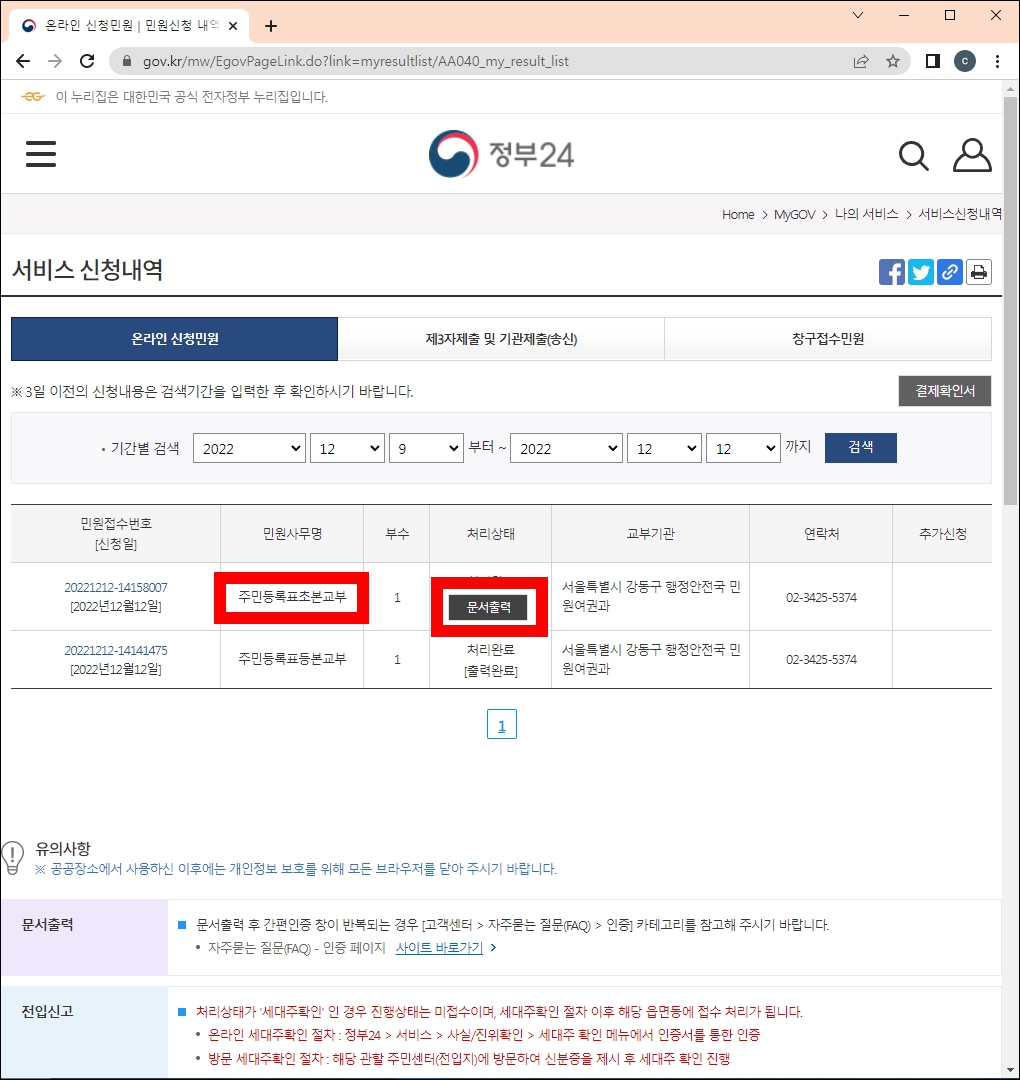Screen dimensions: 1020x1080
Task: Share this page to Twitter
Action: coord(920,271)
